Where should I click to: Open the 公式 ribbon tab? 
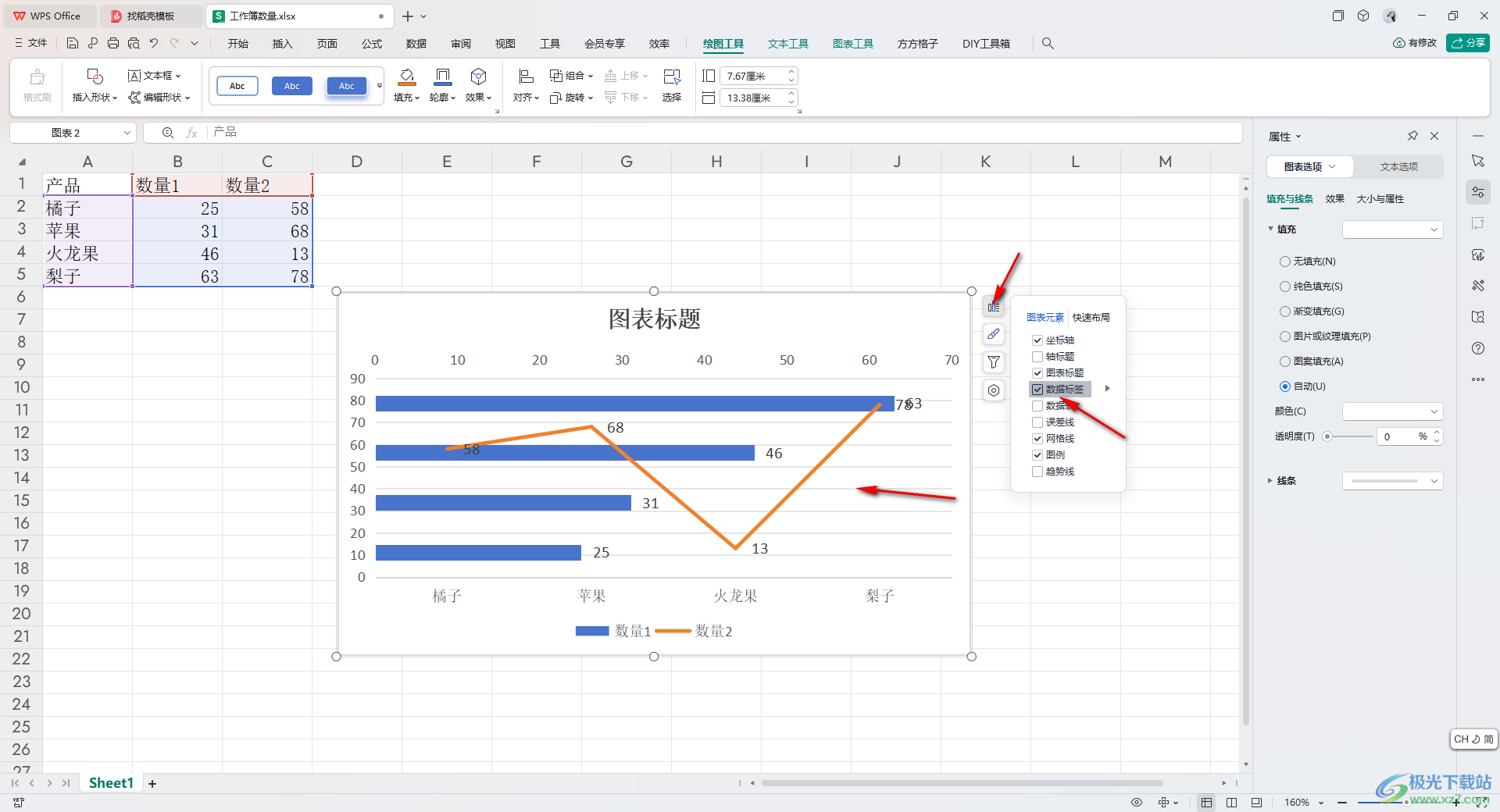(x=372, y=44)
